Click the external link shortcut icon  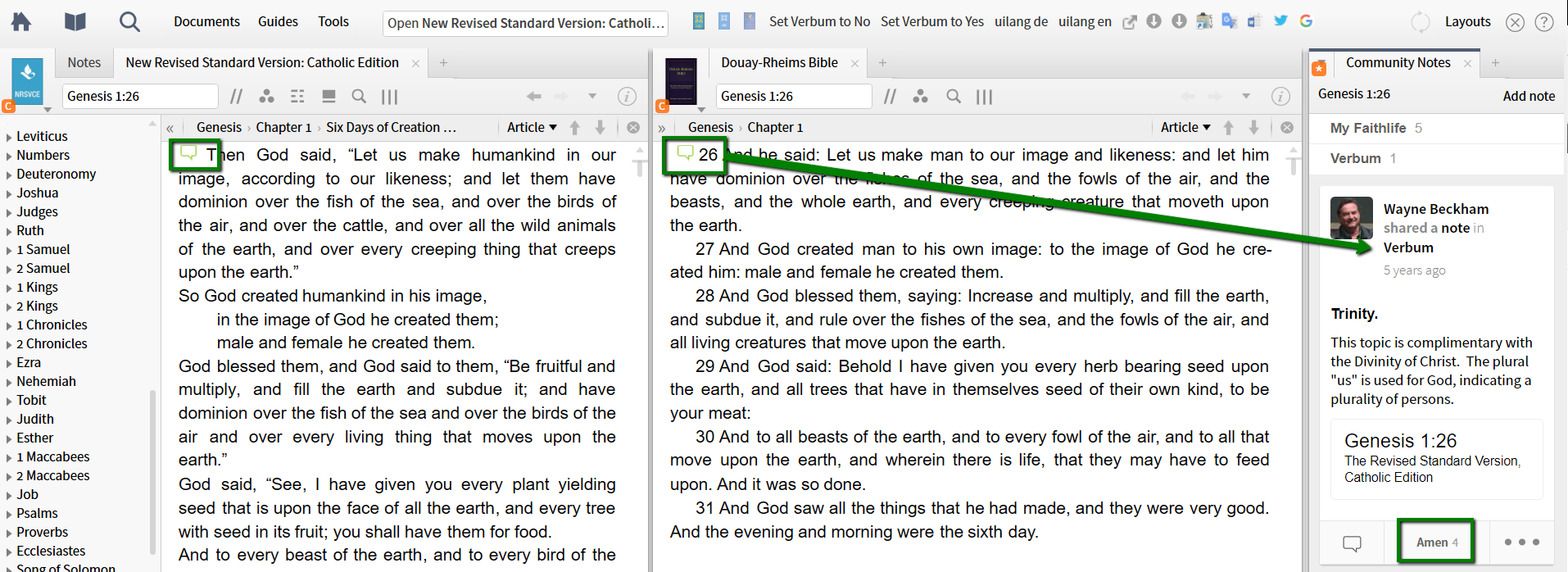coord(1130,22)
